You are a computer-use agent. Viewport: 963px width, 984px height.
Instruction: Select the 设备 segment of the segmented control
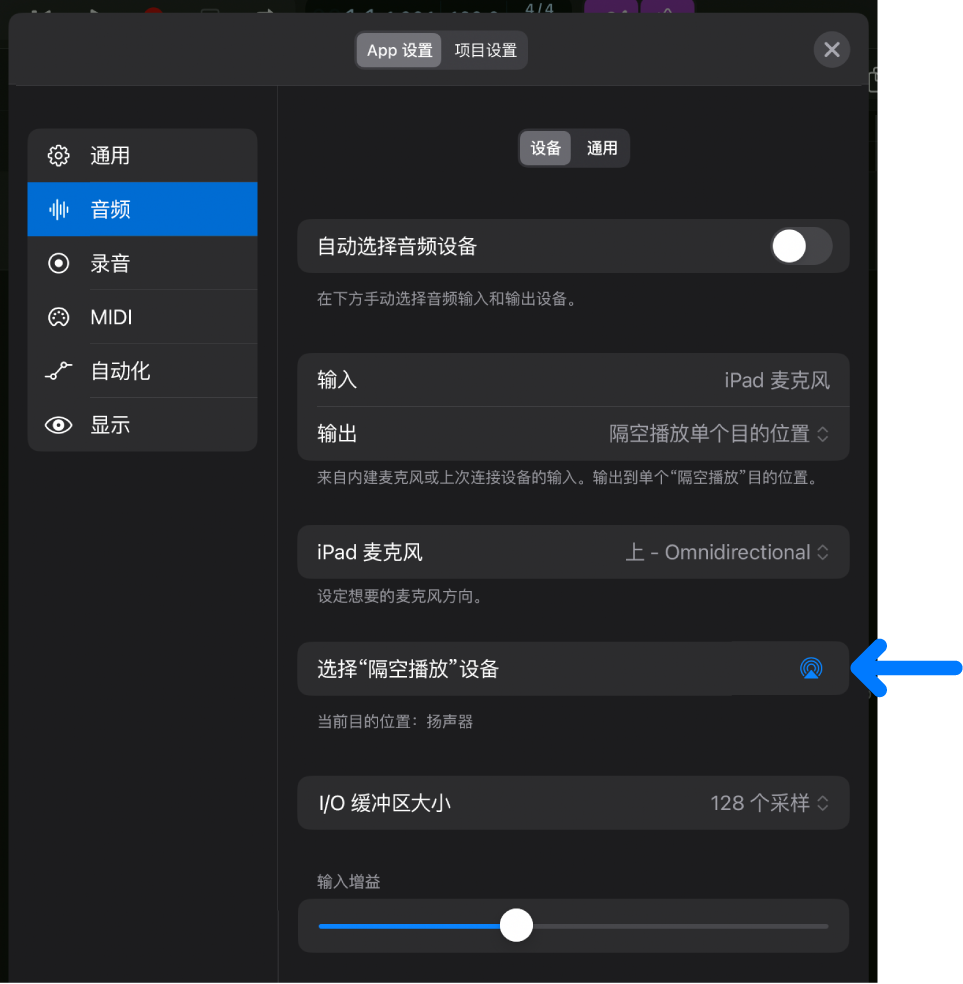545,147
